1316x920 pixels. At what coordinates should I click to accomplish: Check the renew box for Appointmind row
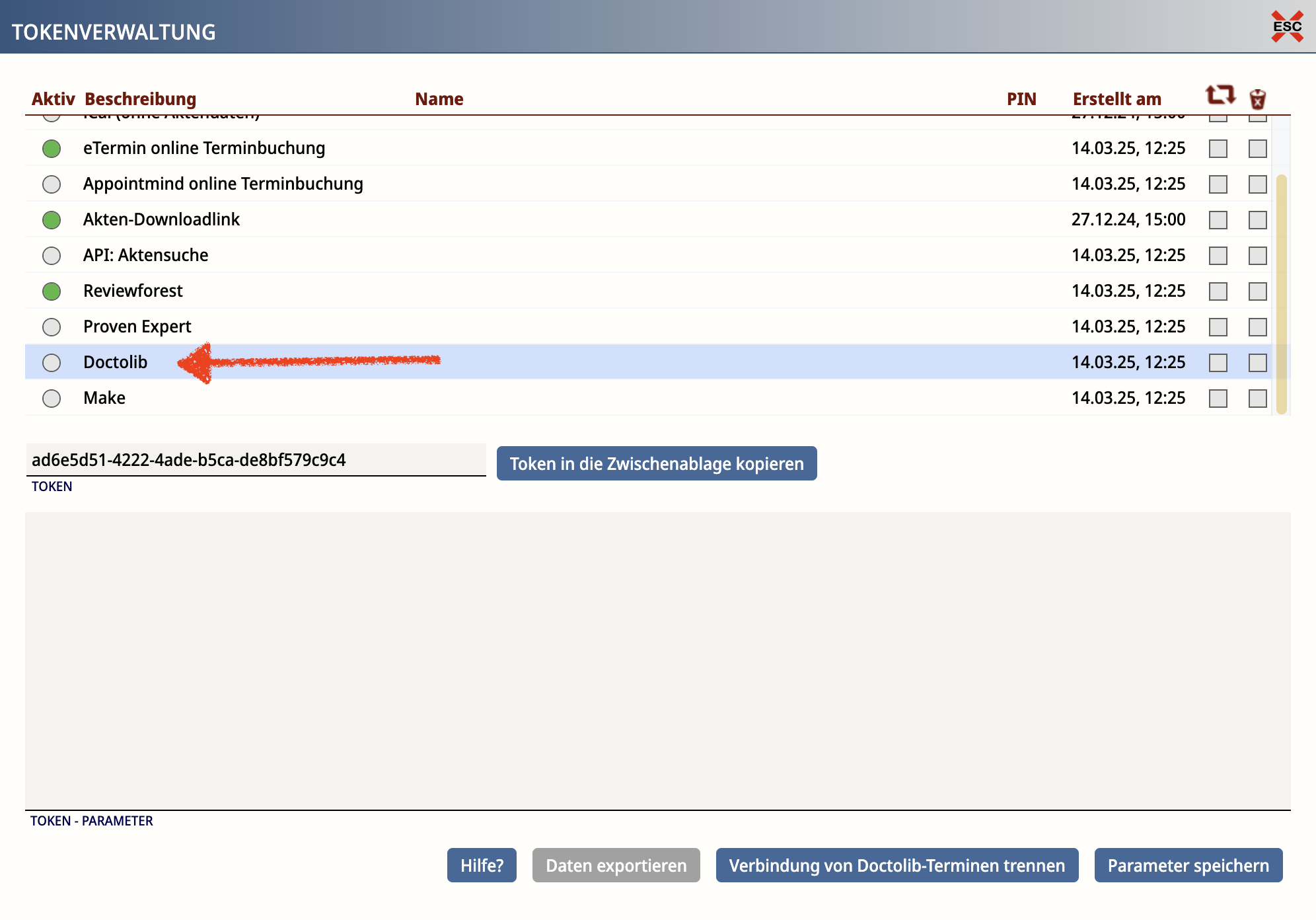click(1218, 184)
